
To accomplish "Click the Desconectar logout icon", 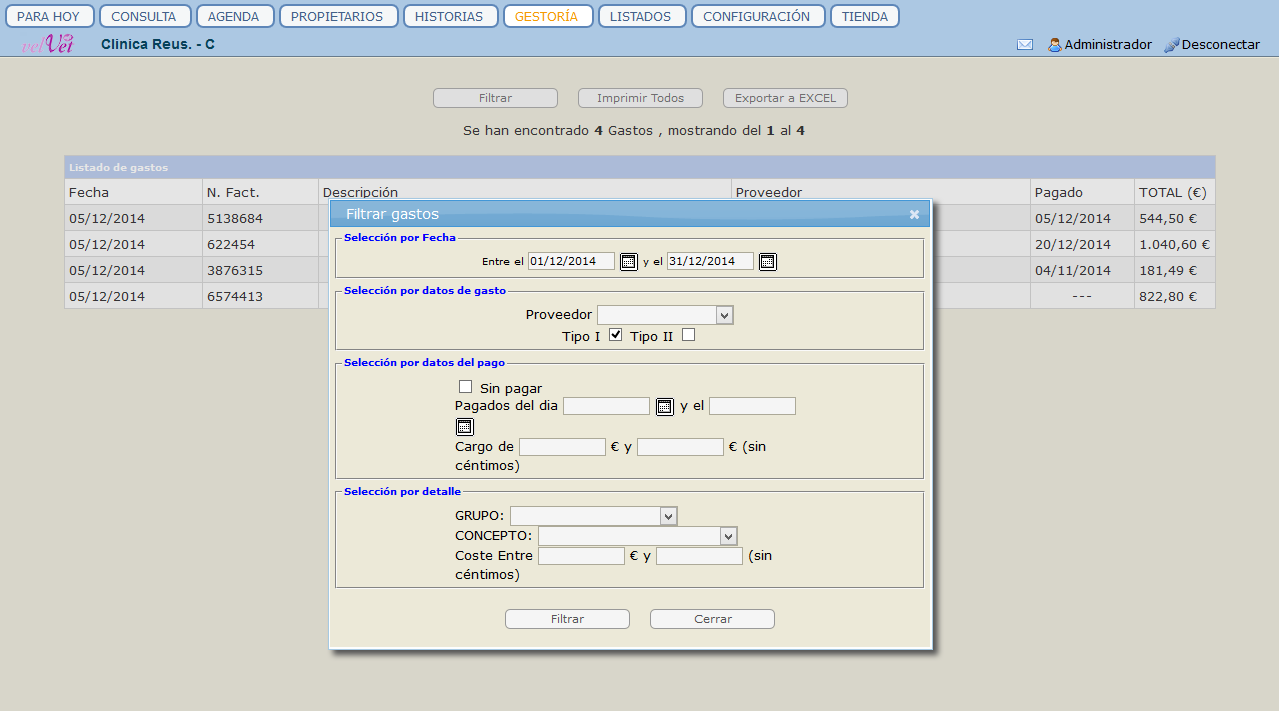I will coord(1172,45).
